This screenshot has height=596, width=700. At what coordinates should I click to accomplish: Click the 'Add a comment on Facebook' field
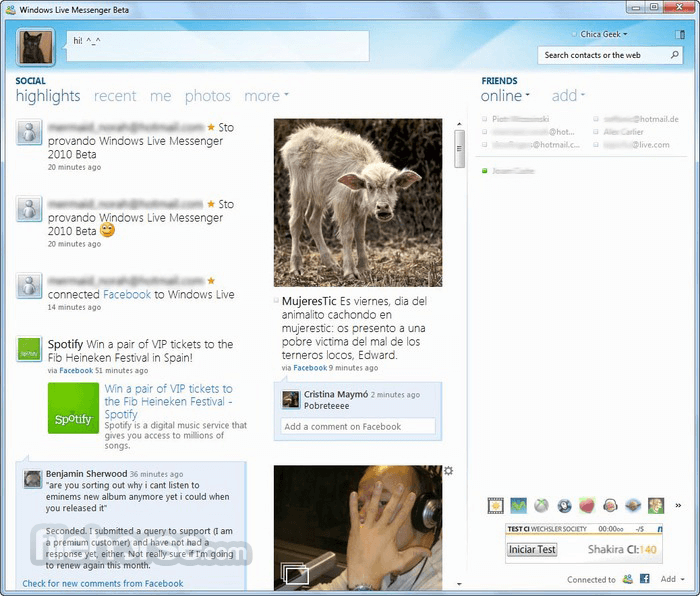pos(358,426)
